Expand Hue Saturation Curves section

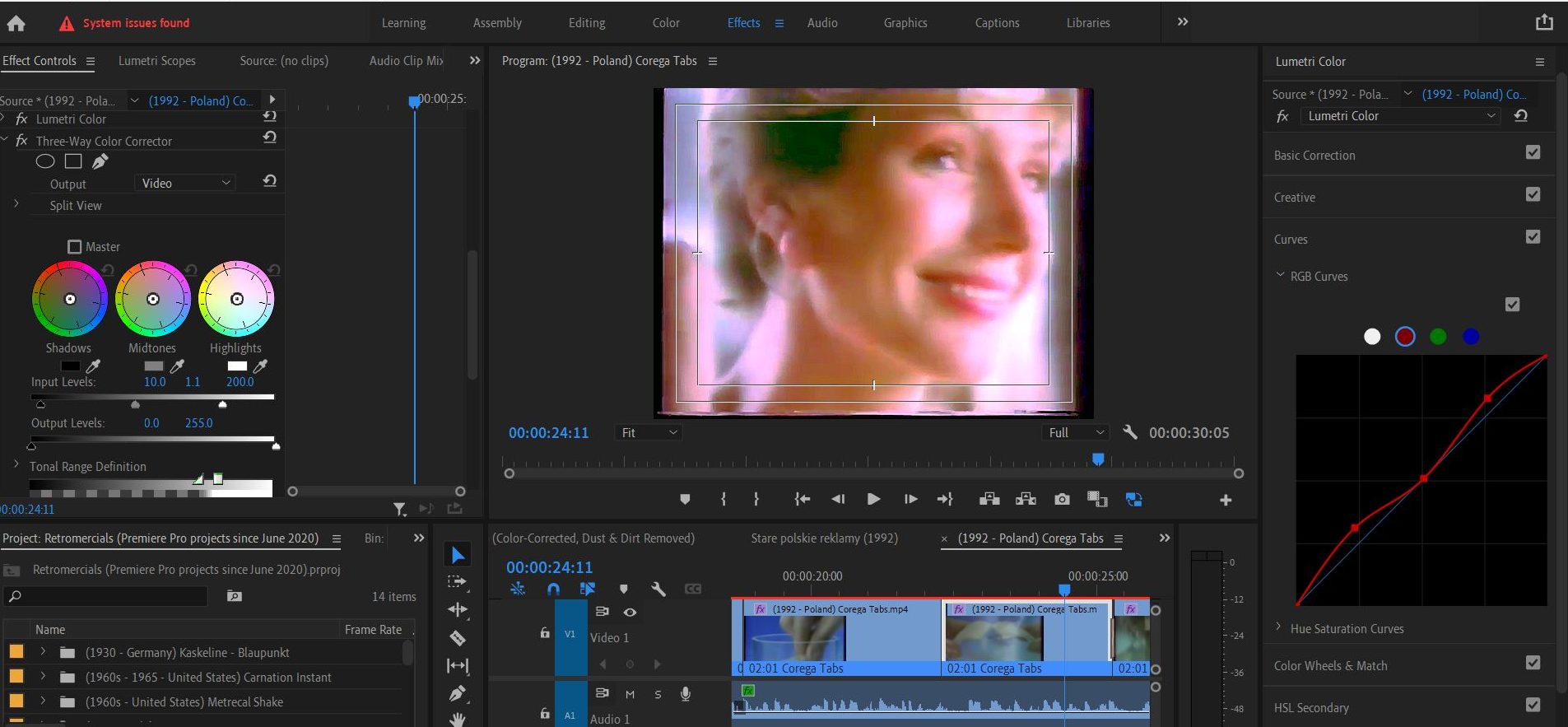[1278, 627]
